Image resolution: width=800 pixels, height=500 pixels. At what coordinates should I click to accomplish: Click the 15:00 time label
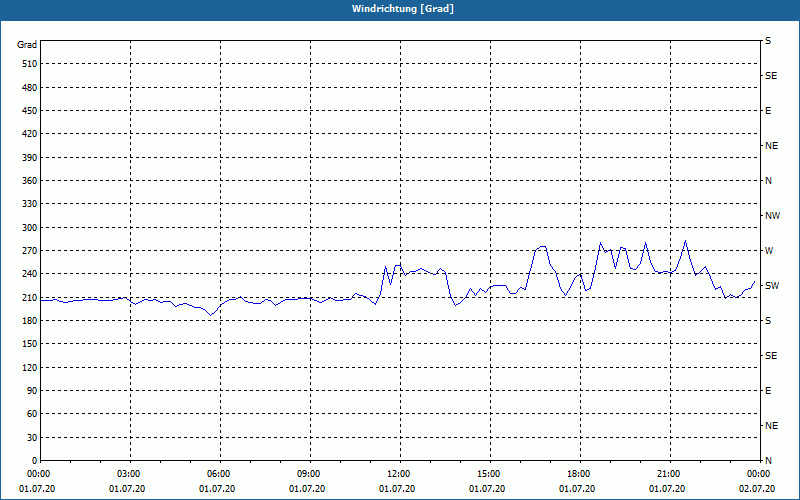tap(490, 474)
